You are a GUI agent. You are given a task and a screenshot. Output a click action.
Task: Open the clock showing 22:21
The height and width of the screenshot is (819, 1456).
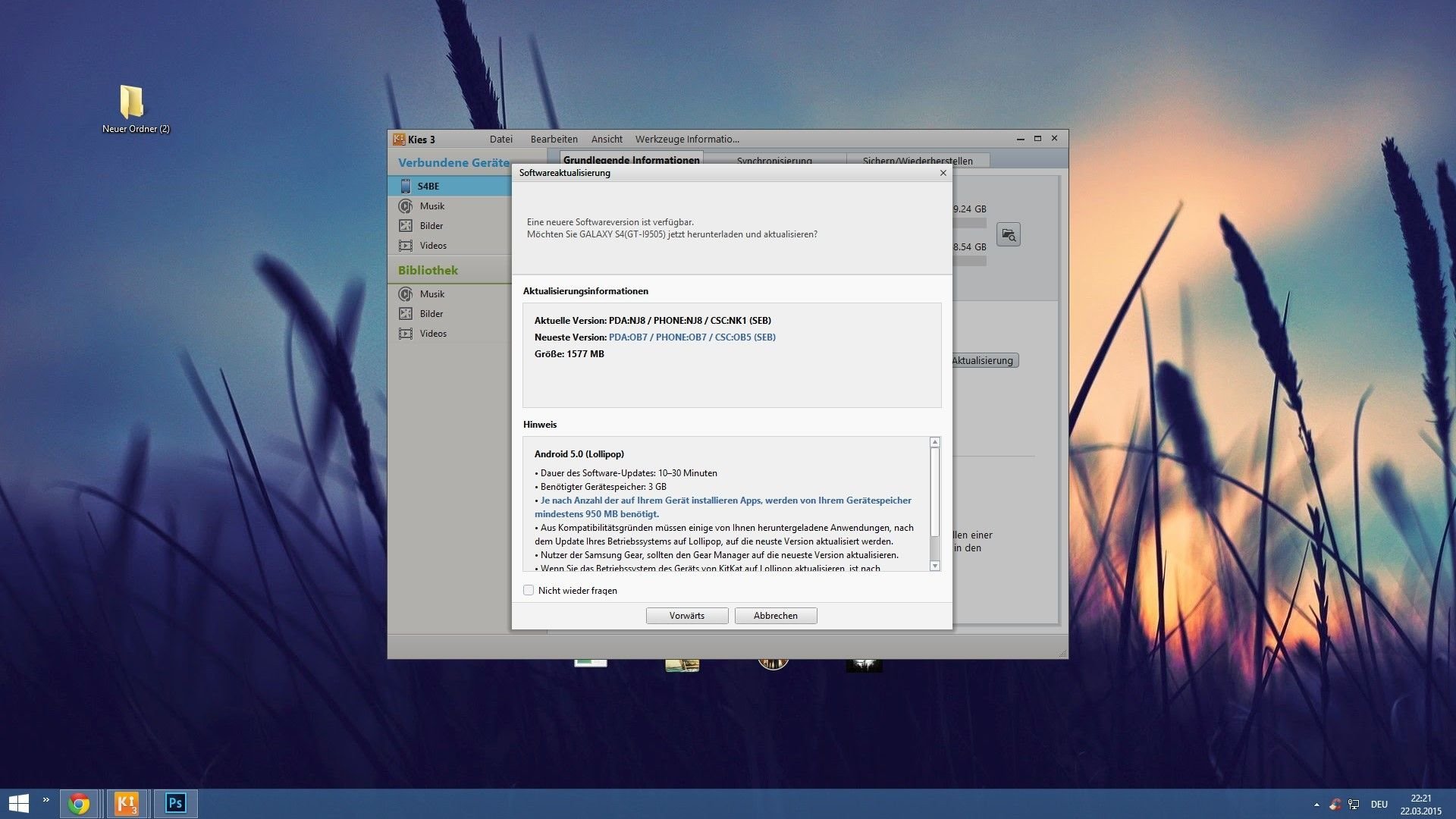tap(1420, 805)
